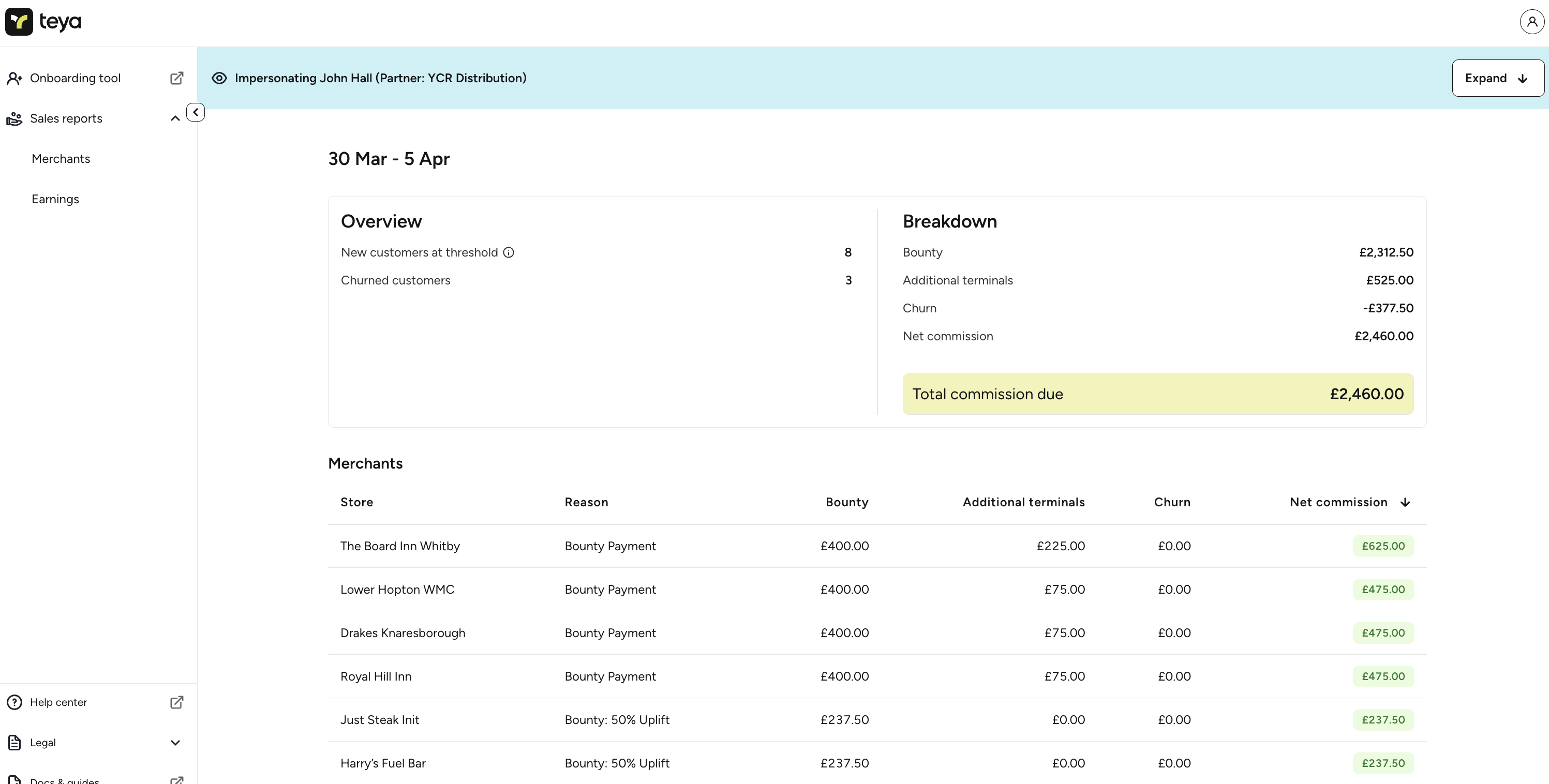Click Impersonating John Hall banner text
Image resolution: width=1549 pixels, height=784 pixels.
(x=380, y=78)
